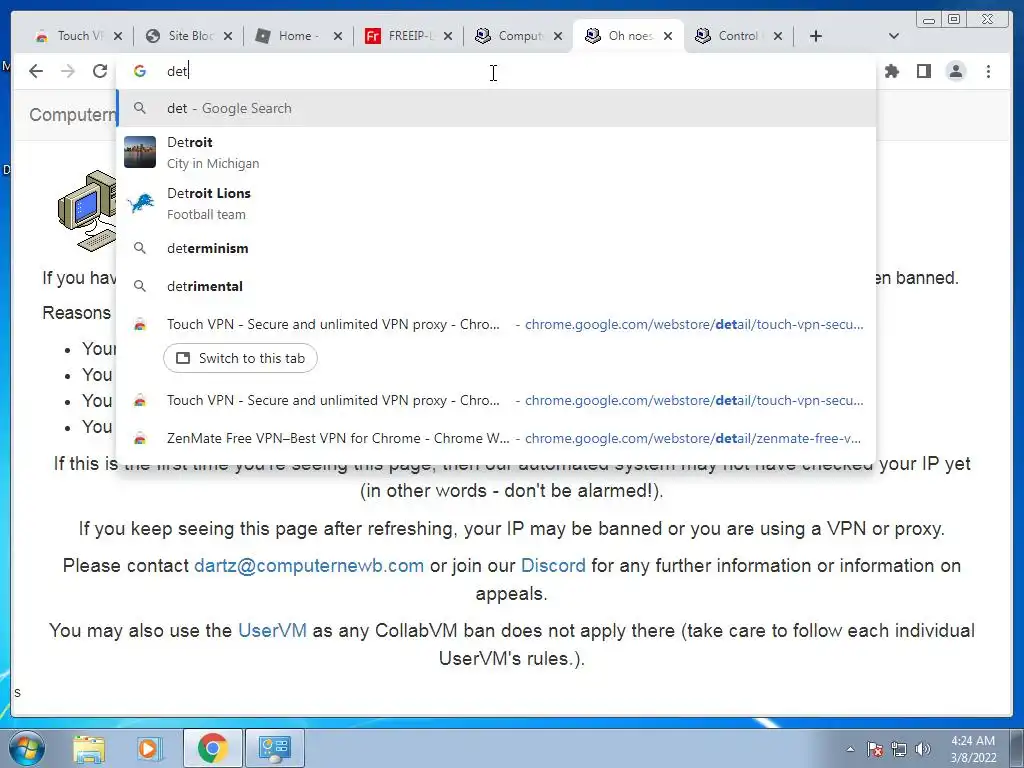
Task: Show hidden tray icons arrow
Action: [850, 749]
